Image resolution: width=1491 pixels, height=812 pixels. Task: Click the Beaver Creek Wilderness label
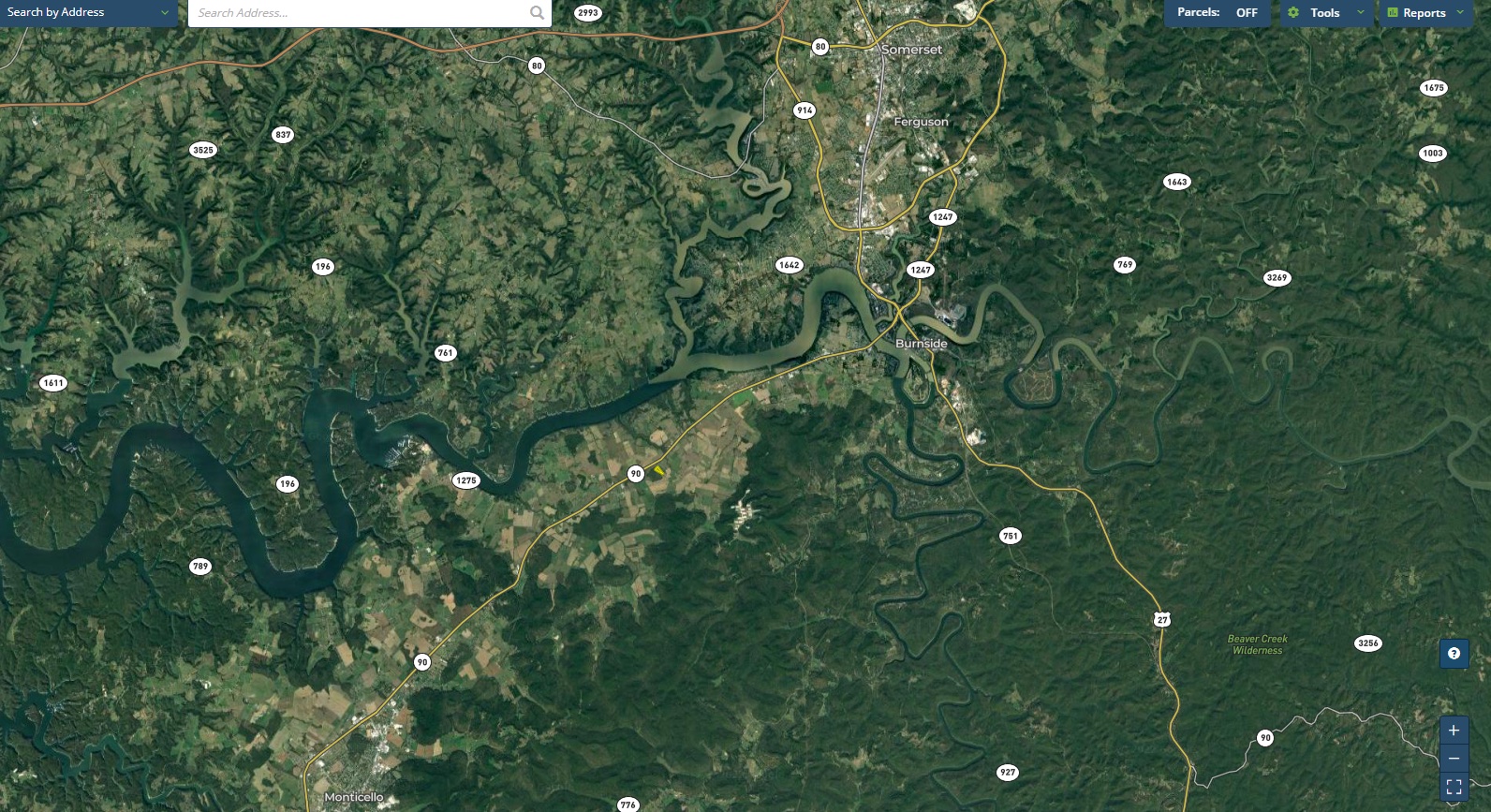coord(1258,644)
